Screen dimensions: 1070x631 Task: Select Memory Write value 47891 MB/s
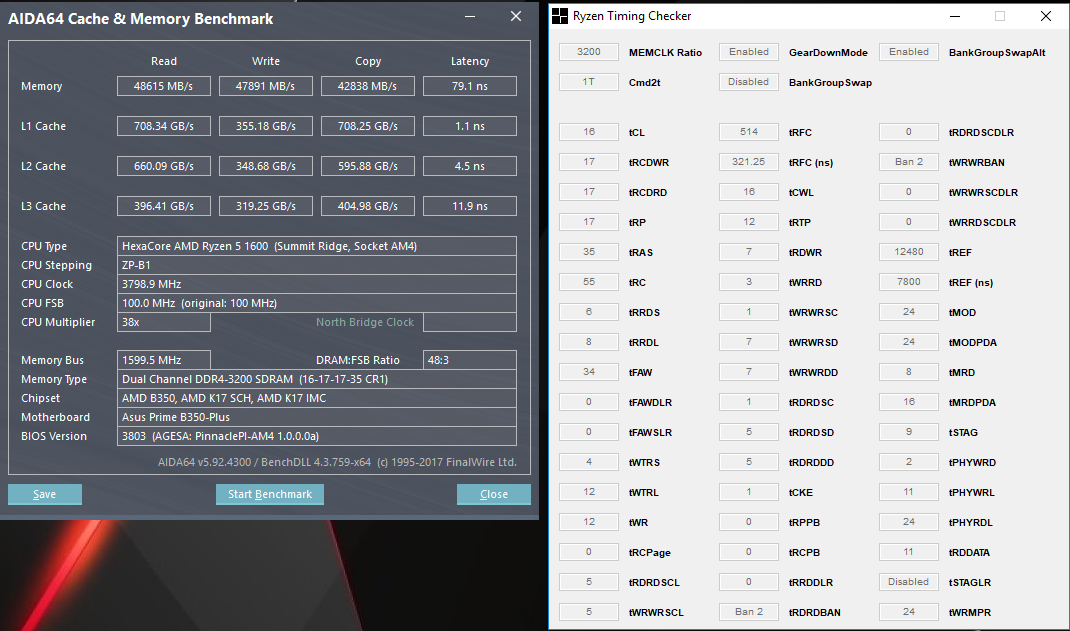[x=265, y=86]
